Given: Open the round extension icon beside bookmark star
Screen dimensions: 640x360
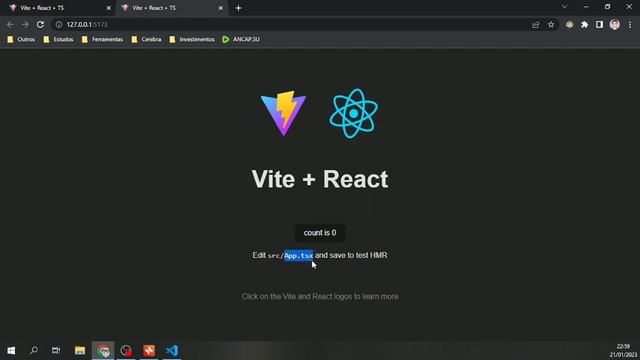Looking at the screenshot, I should (569, 24).
